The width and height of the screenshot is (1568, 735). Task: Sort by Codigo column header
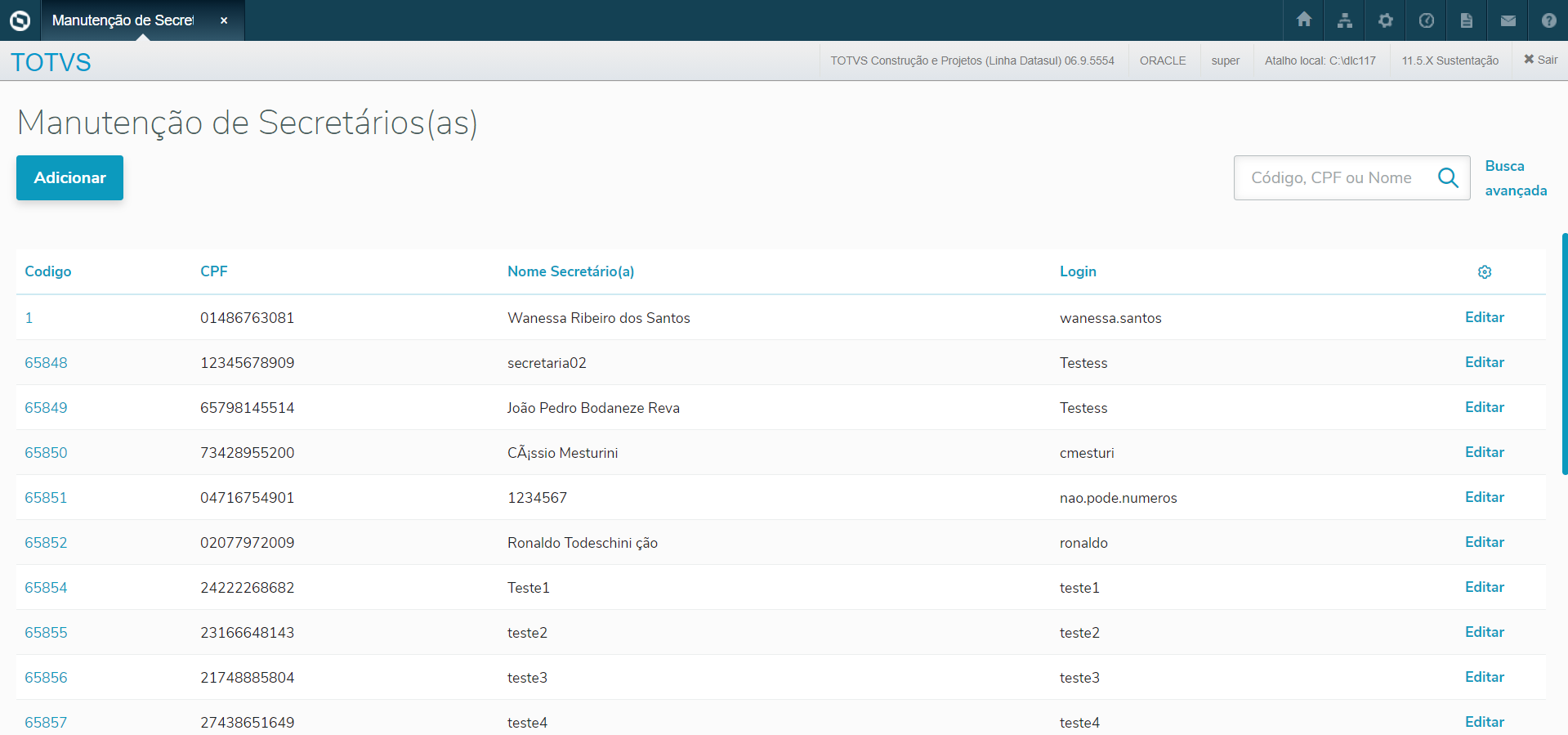48,271
